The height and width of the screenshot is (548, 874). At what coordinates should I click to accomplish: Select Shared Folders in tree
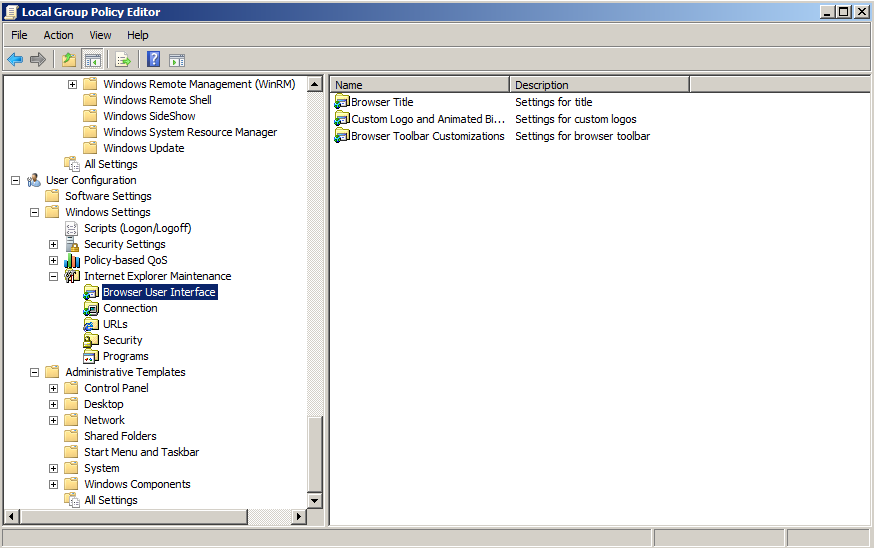coord(120,436)
